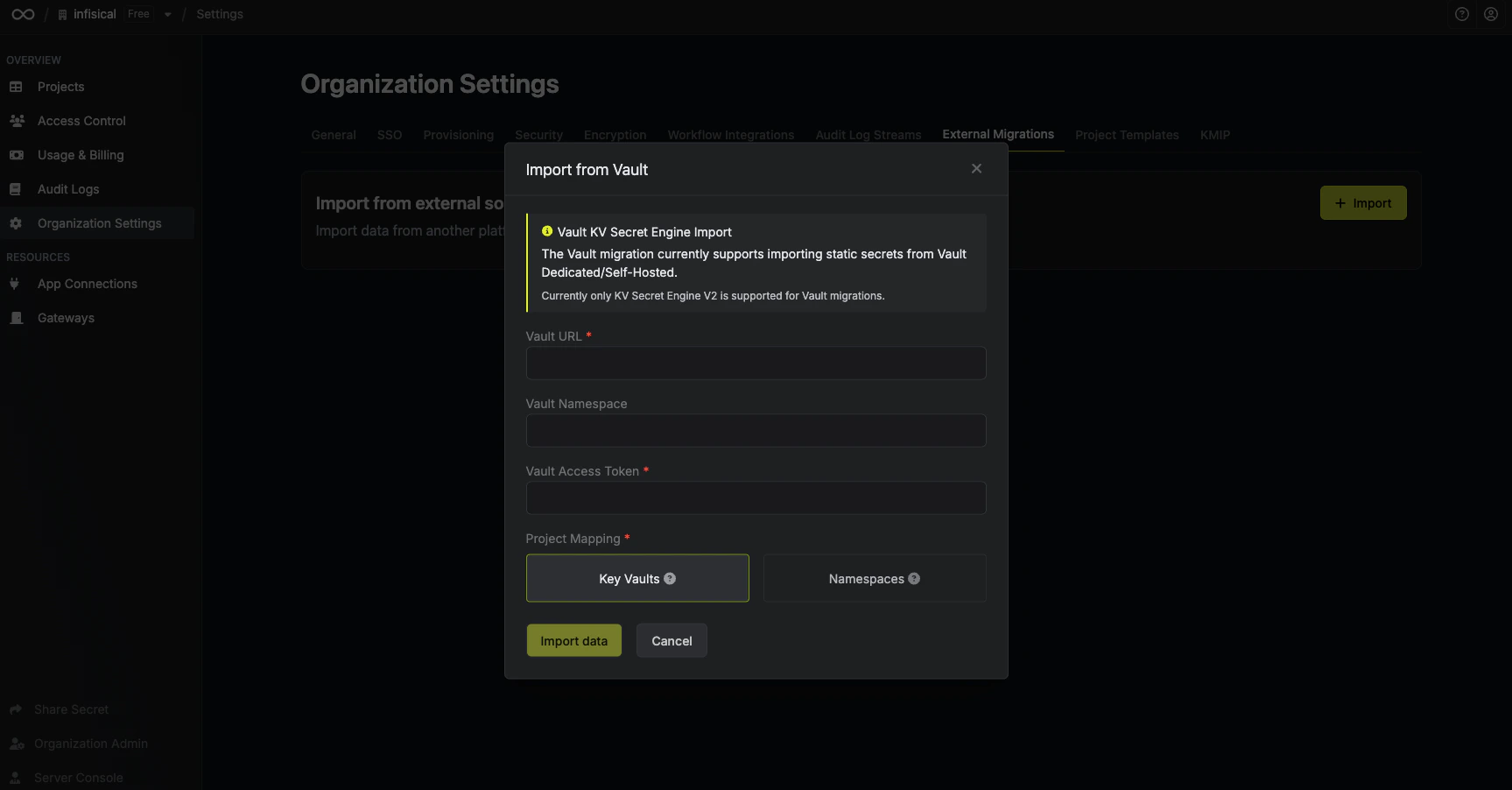Viewport: 1512px width, 790px height.
Task: Go to Access Control page
Action: 81,121
